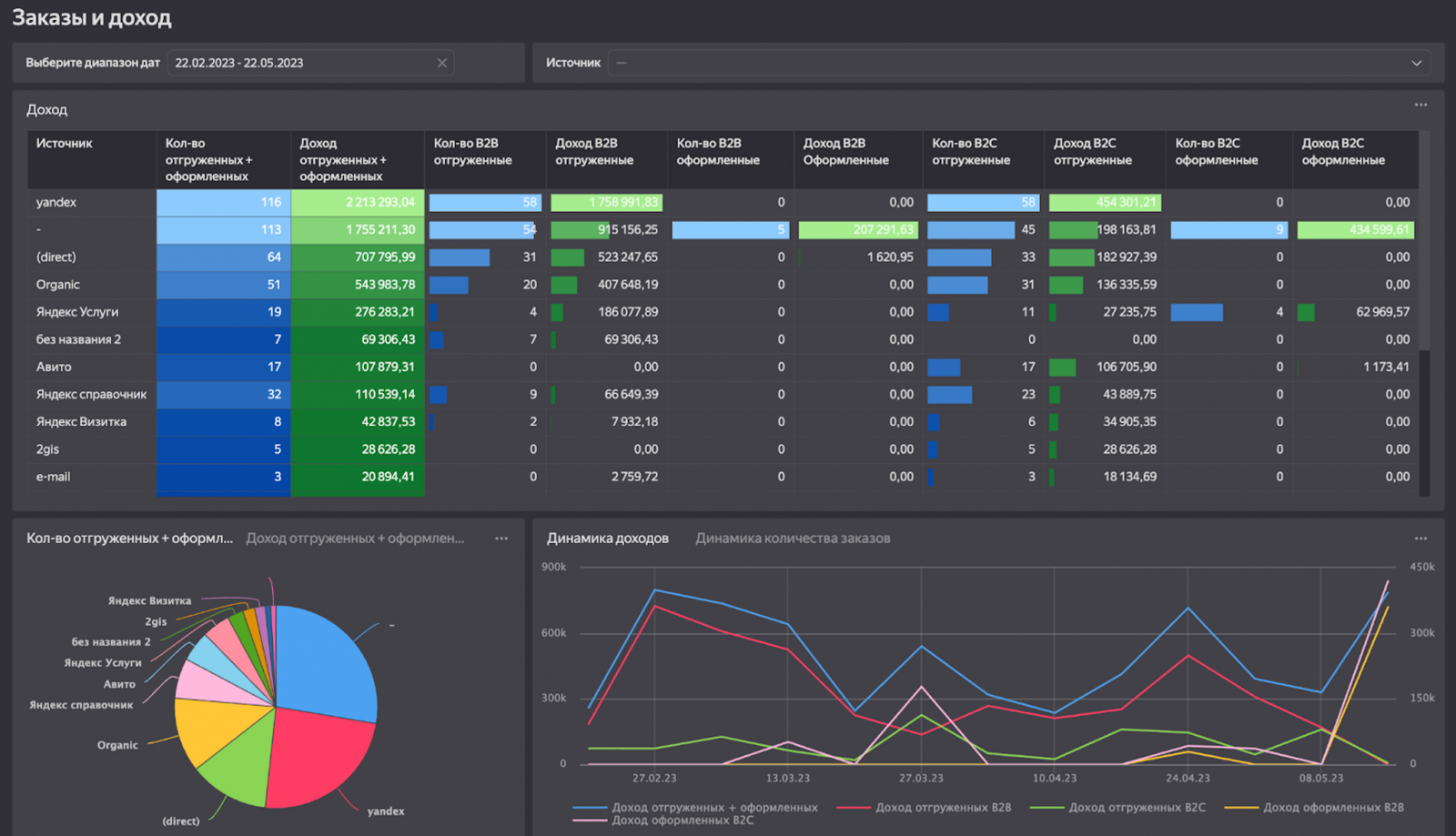Screen dimensions: 1456x836
Task: Select the Динамика доходов tab
Action: click(607, 539)
